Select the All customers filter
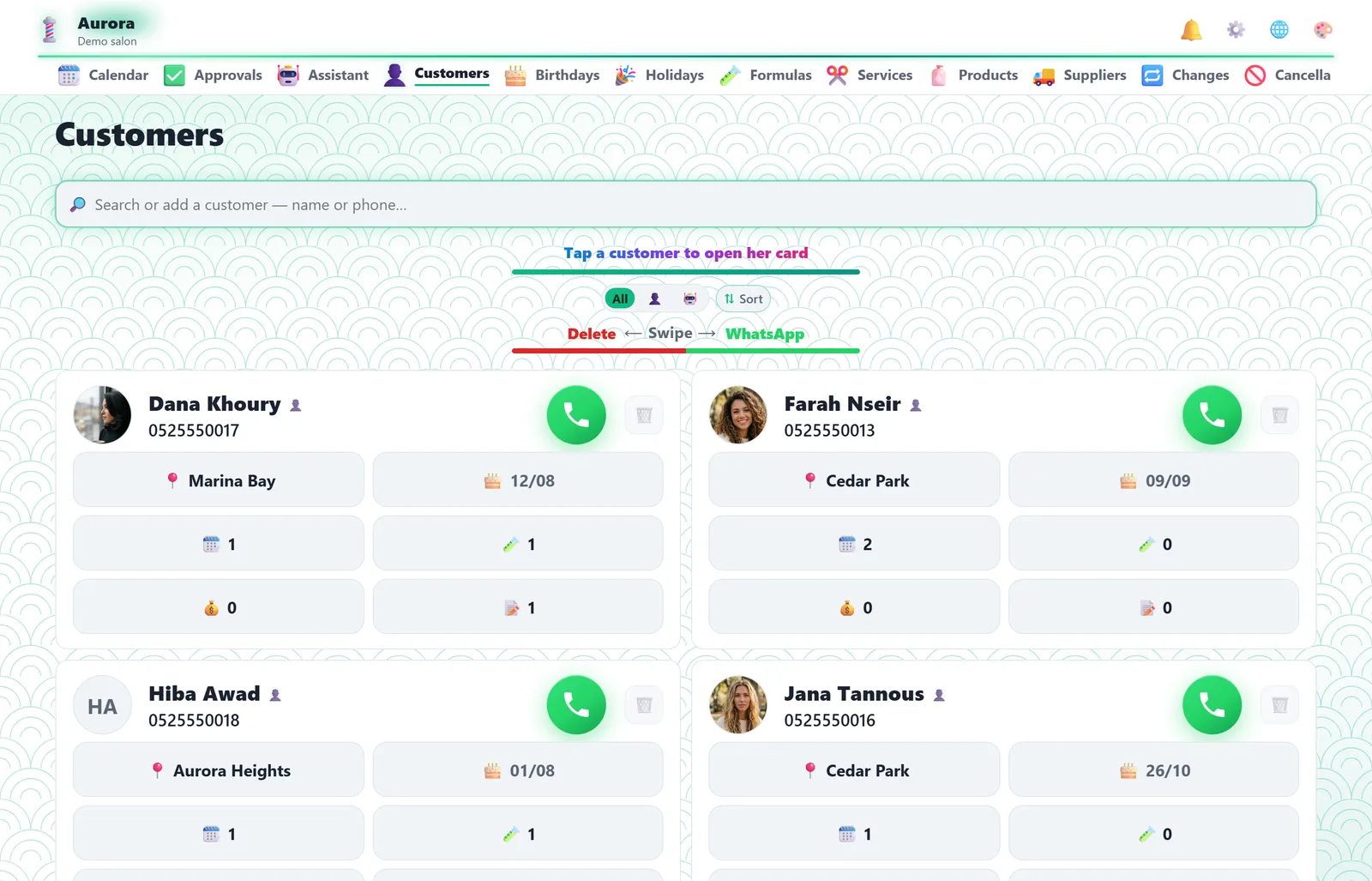1372x881 pixels. (x=620, y=299)
